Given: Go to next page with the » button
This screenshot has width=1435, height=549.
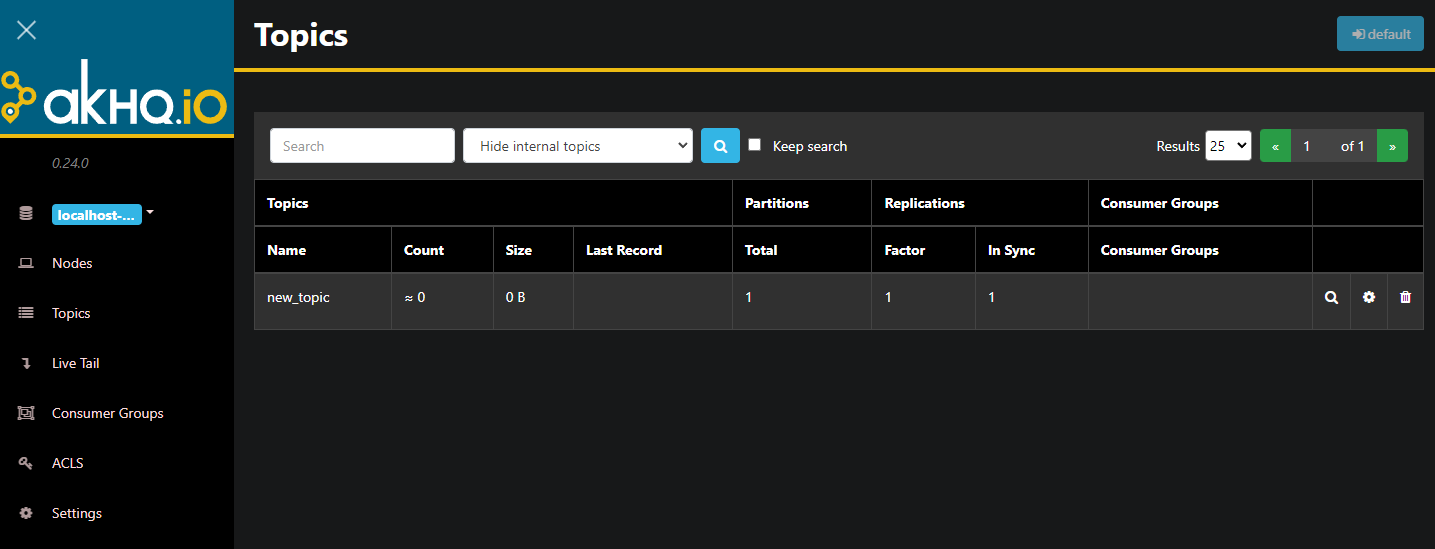Looking at the screenshot, I should click(x=1392, y=146).
